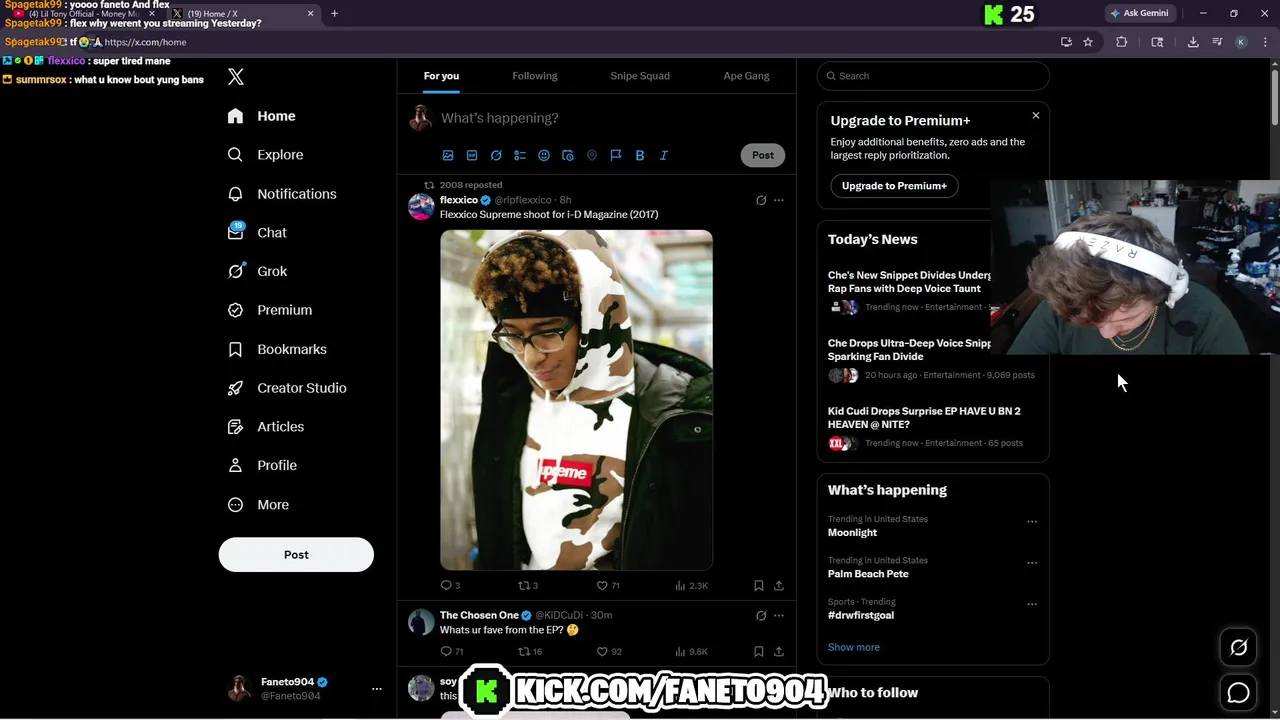Open the flexxico profile name link
Viewport: 1280px width, 720px height.
click(459, 200)
